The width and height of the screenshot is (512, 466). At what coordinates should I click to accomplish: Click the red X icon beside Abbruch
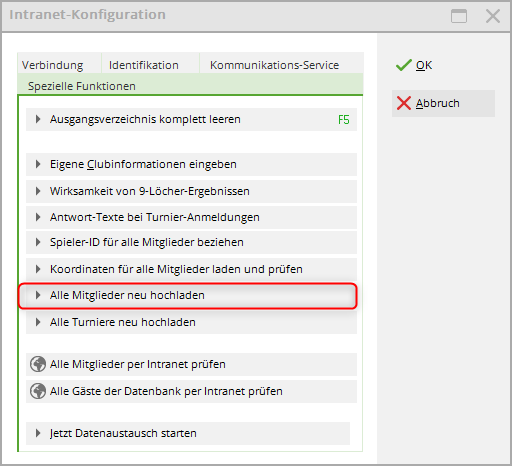[x=404, y=103]
